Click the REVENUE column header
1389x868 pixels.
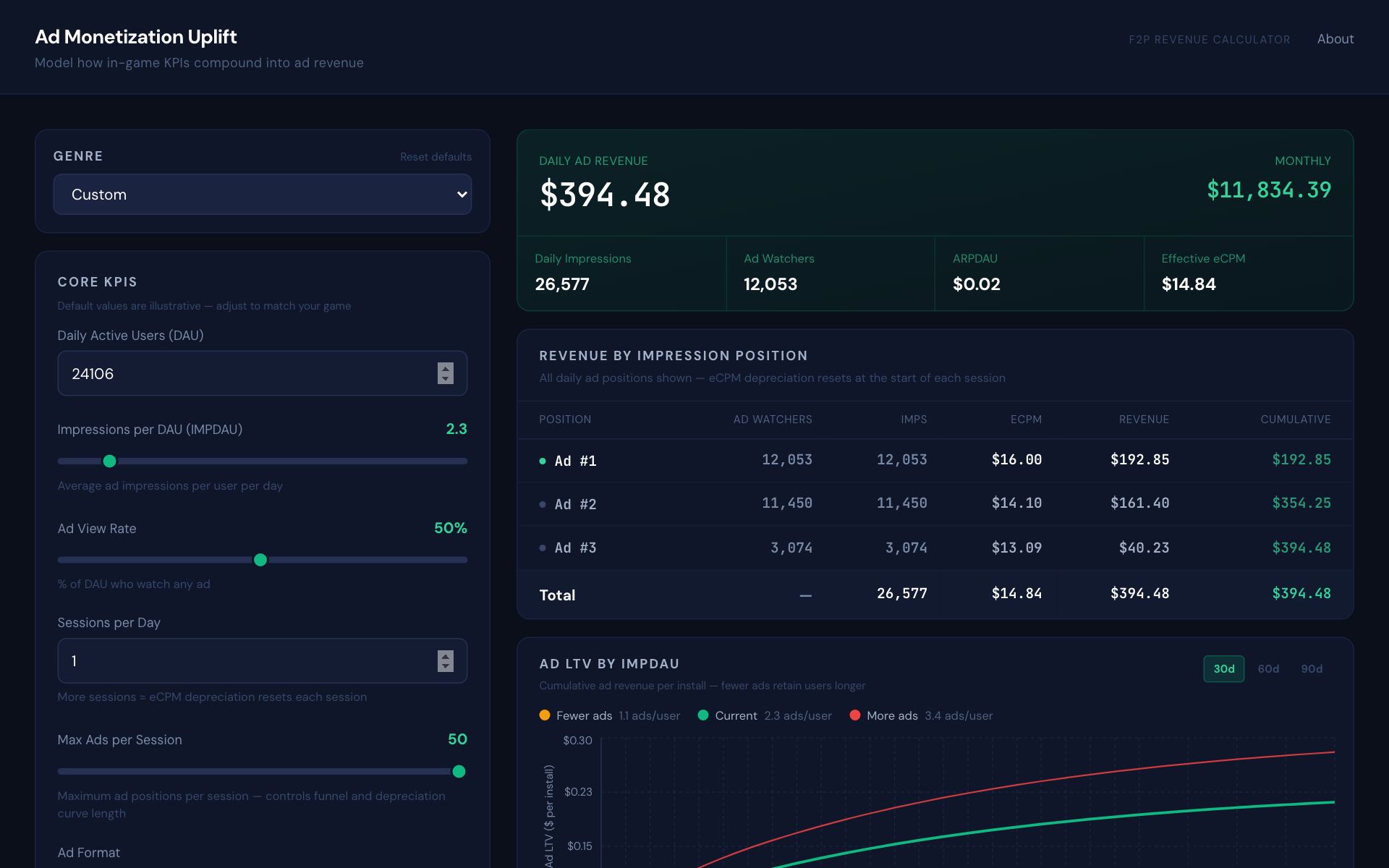(x=1144, y=420)
